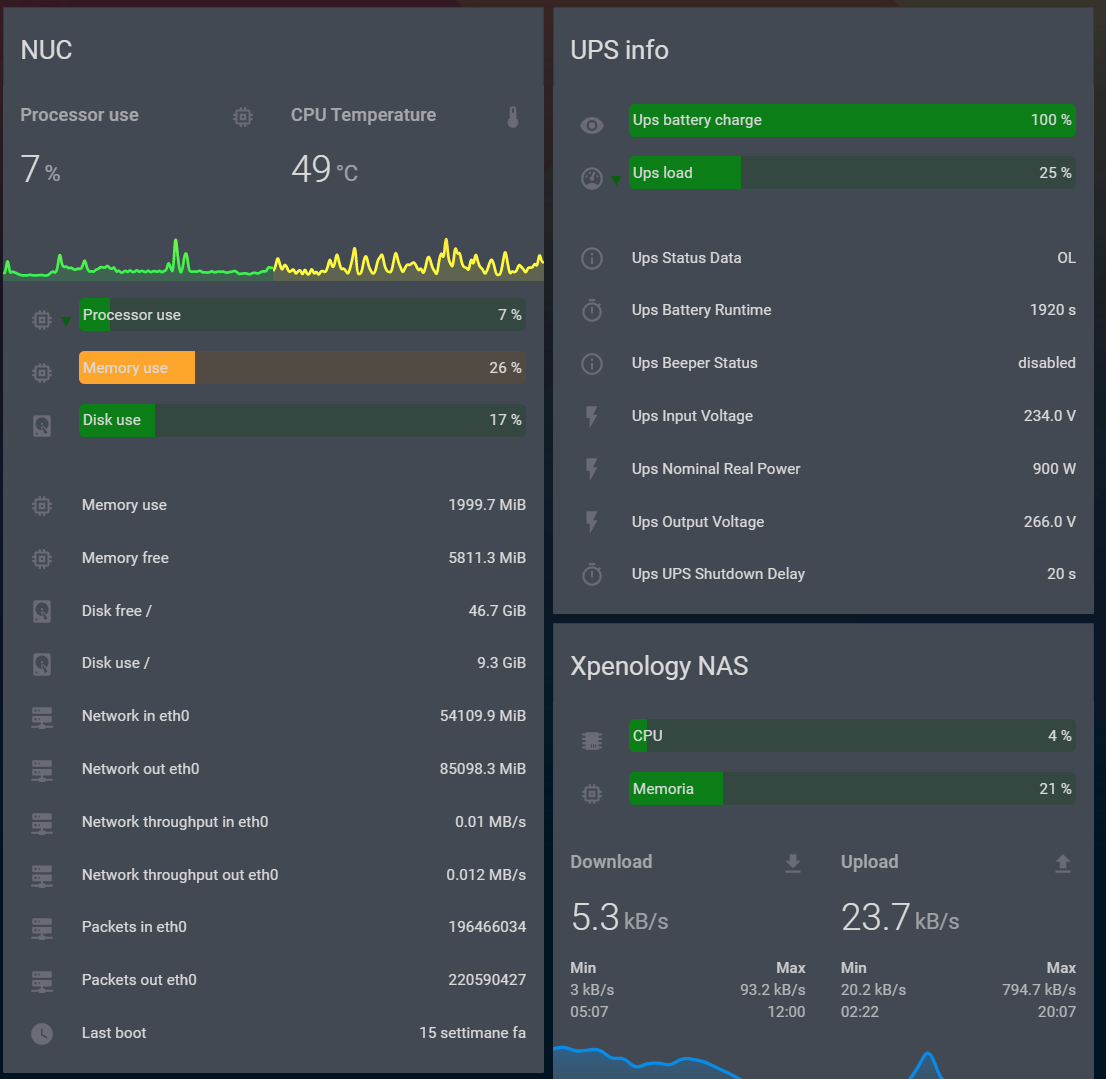Click the processor and temperature history graph
The width and height of the screenshot is (1106, 1079).
(273, 260)
